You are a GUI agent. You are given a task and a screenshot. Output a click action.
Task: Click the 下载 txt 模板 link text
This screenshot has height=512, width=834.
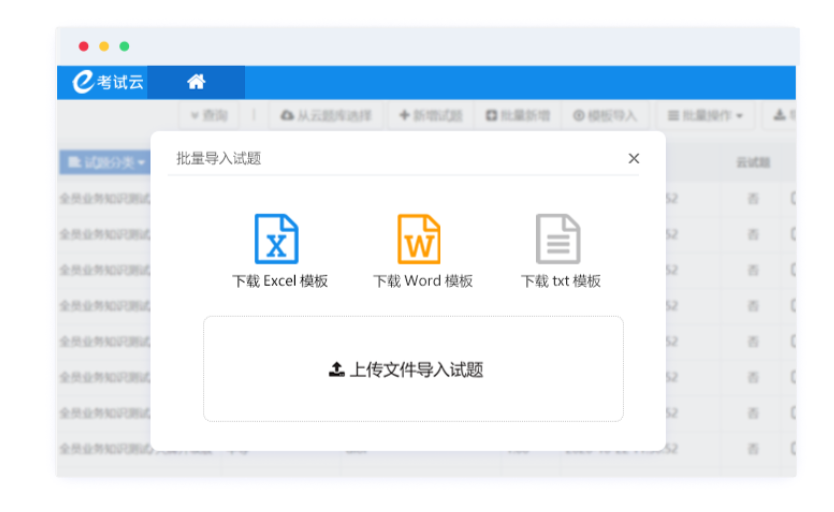tap(561, 281)
